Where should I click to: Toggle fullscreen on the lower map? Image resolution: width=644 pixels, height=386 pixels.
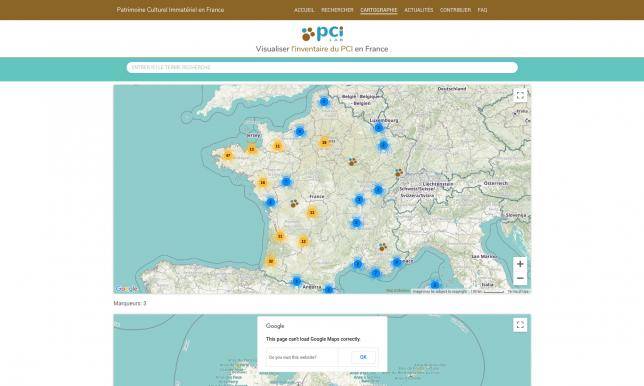520,325
